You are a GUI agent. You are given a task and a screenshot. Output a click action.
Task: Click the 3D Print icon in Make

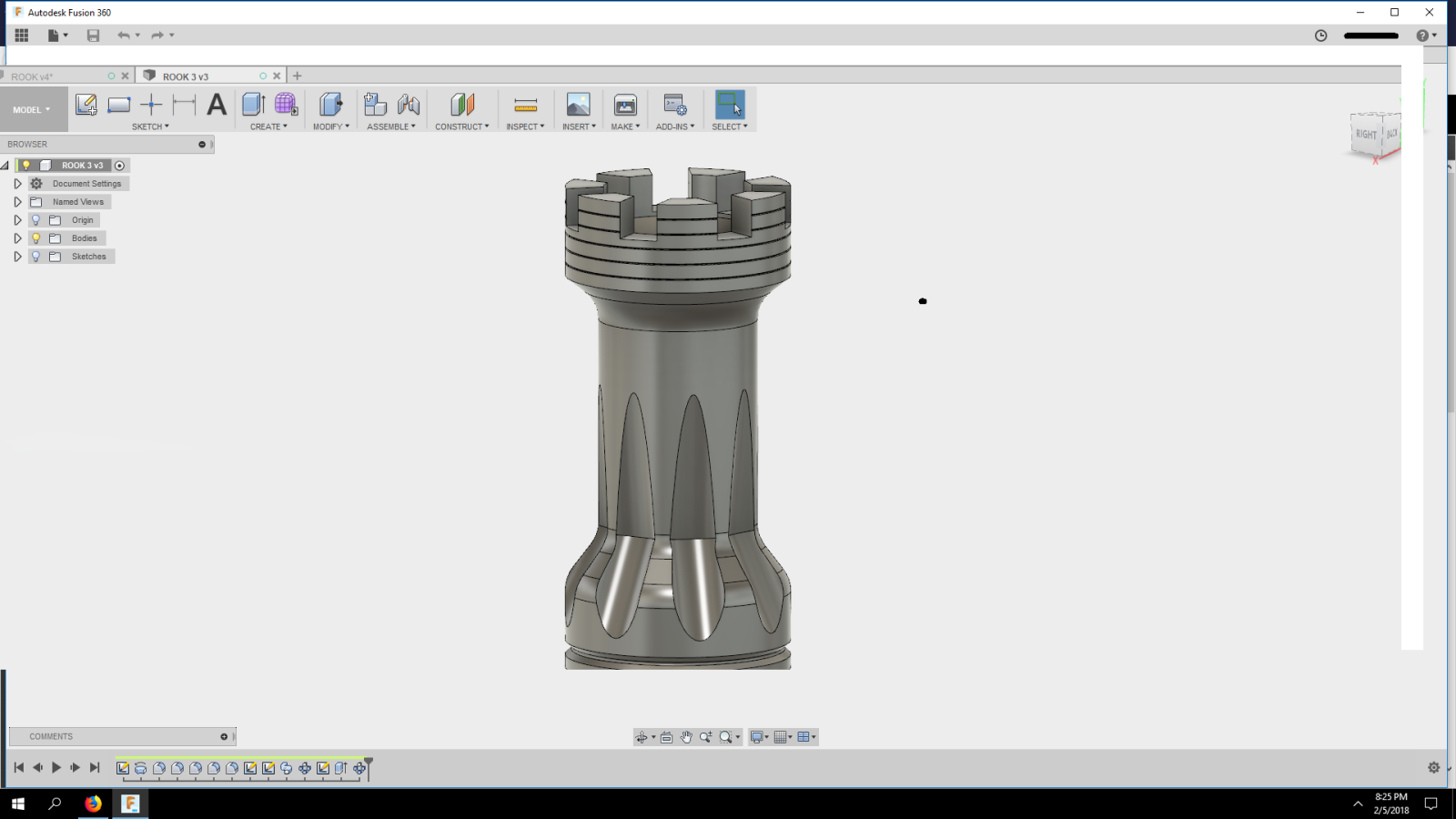[x=625, y=105]
